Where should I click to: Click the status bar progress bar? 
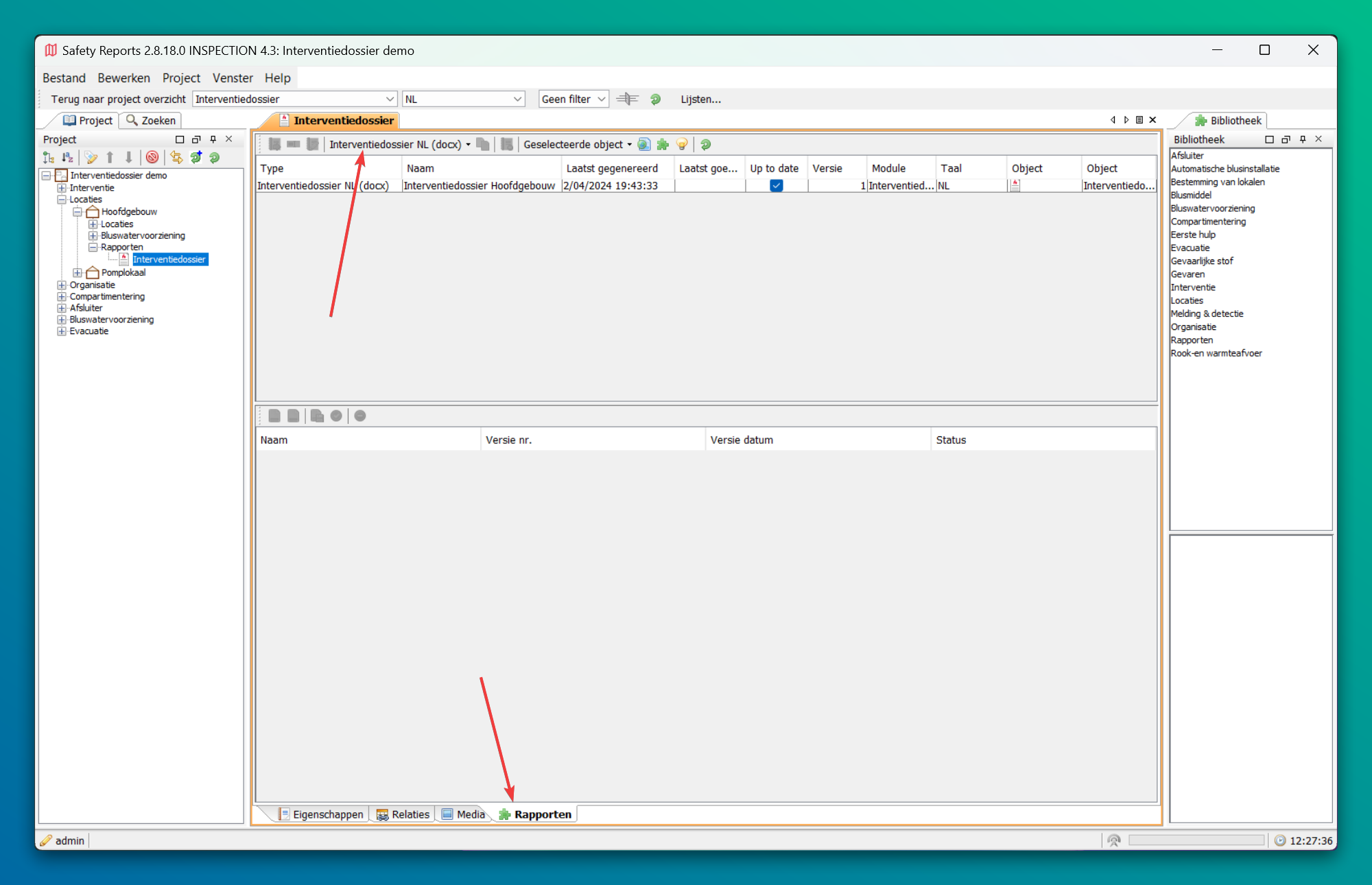(1196, 840)
